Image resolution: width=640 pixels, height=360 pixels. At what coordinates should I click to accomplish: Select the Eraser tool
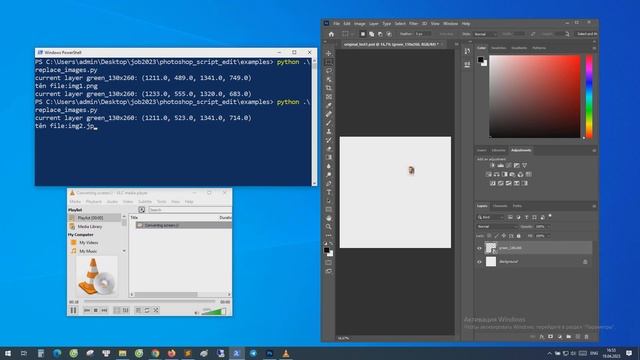point(329,149)
